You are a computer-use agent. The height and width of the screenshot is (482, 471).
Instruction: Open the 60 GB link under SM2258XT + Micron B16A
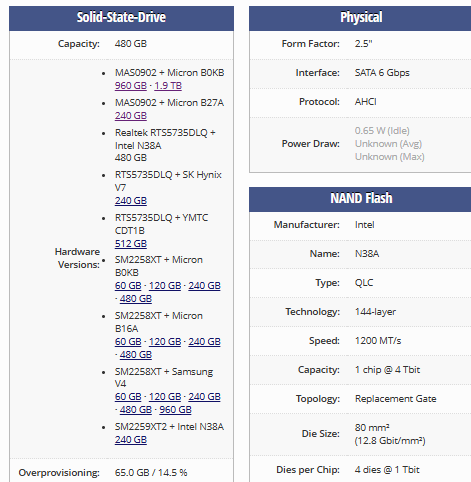[x=128, y=342]
